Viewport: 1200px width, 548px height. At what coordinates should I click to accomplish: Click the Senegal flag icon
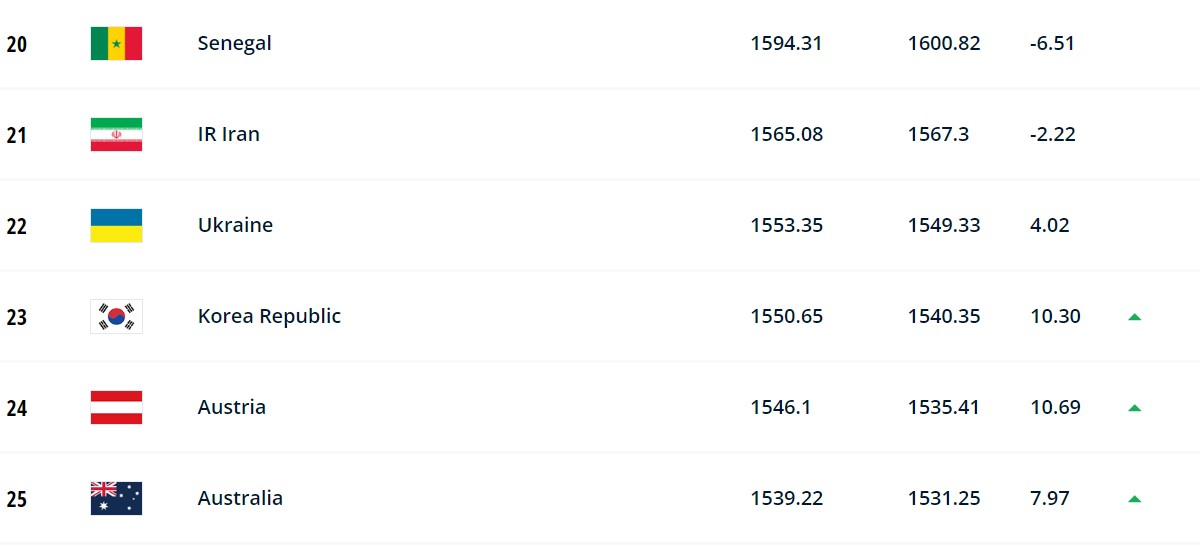tap(116, 43)
